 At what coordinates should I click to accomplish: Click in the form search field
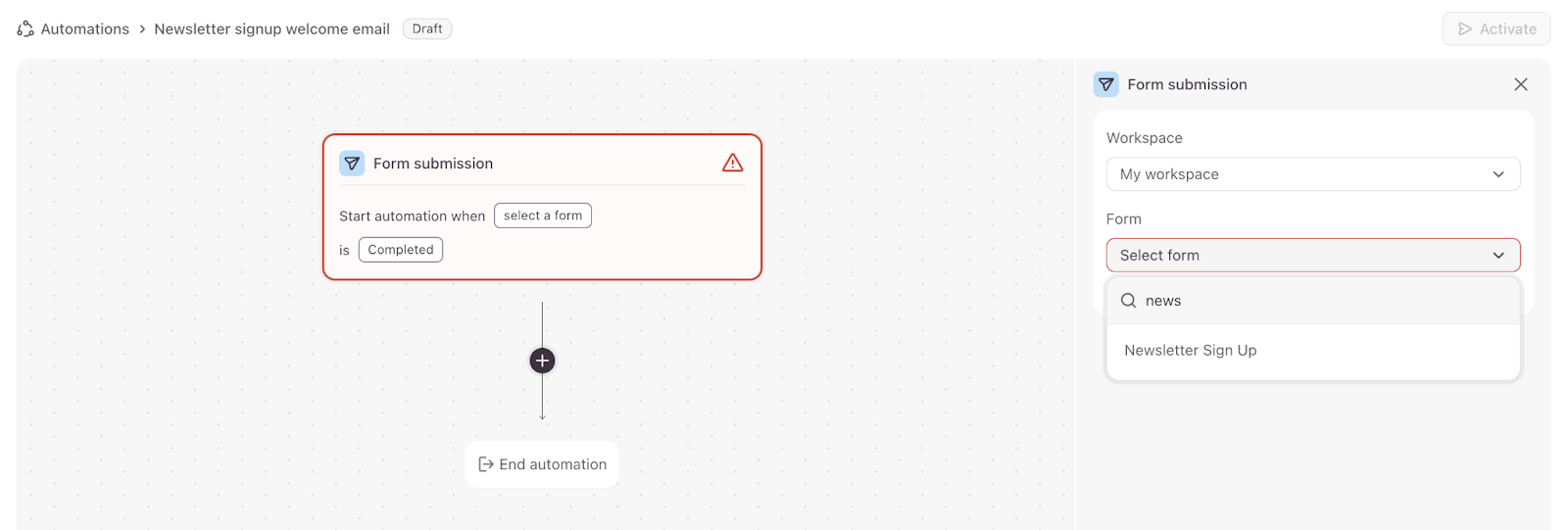[x=1323, y=301]
